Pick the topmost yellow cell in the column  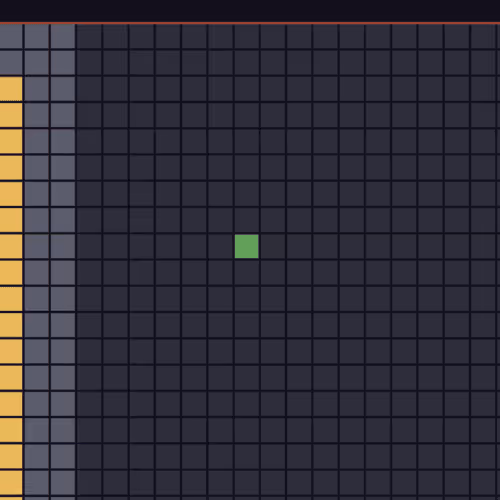click(11, 89)
